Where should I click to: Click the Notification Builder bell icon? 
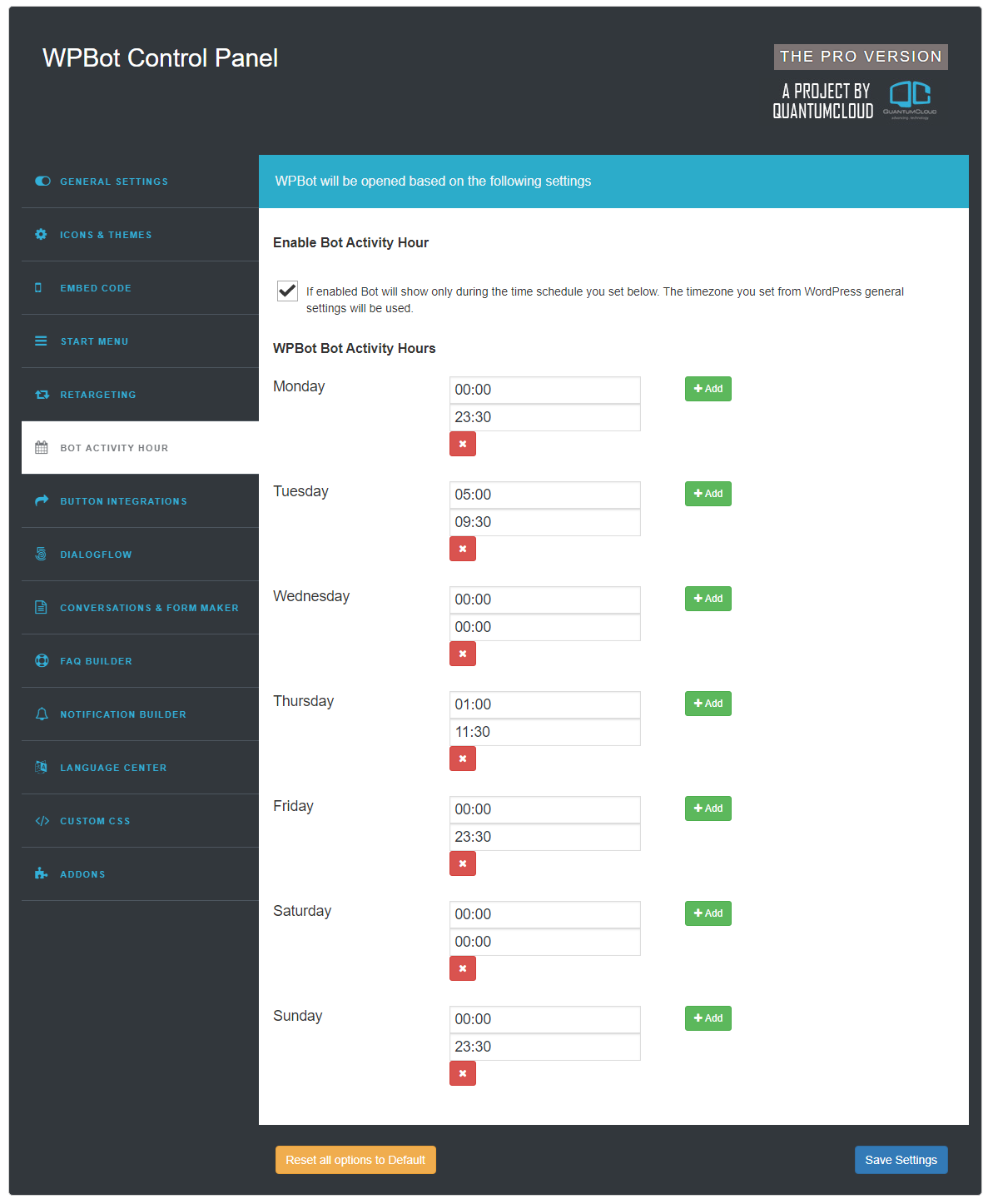coord(42,714)
